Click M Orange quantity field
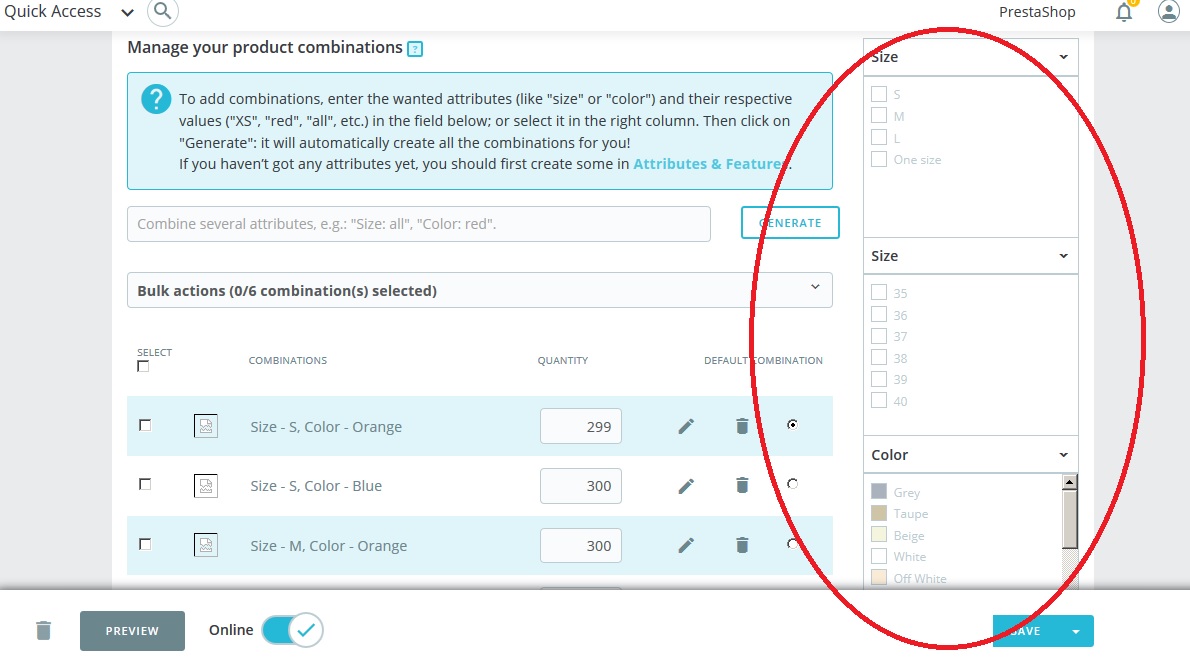Screen dimensions: 1190x662 581,545
